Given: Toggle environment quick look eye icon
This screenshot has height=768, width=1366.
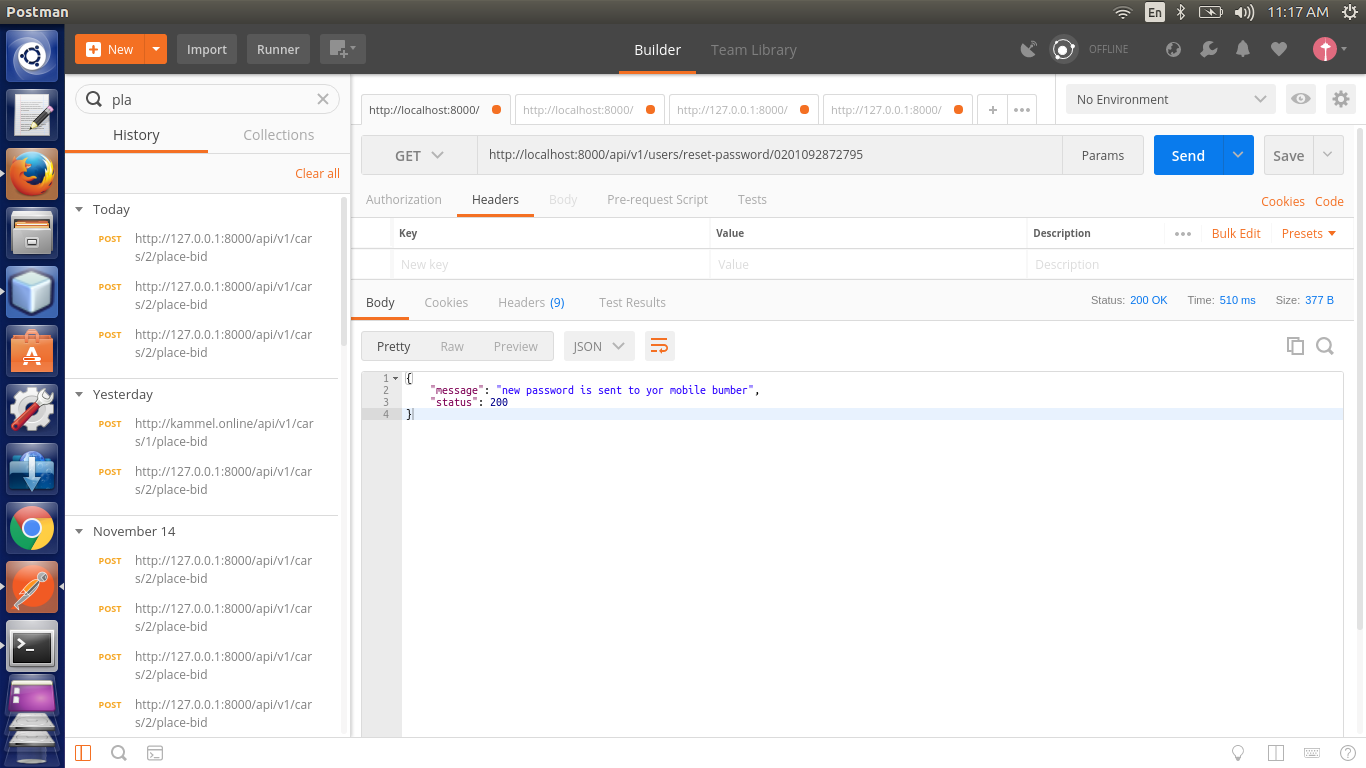Looking at the screenshot, I should (x=1300, y=99).
